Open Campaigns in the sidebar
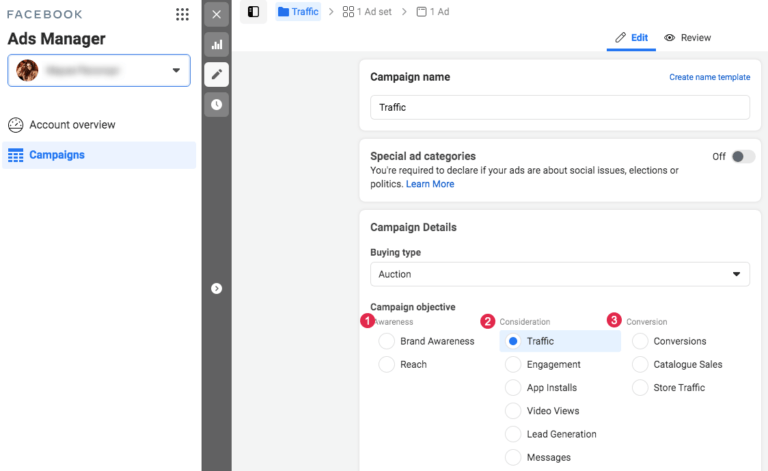Image resolution: width=768 pixels, height=471 pixels. 99,155
